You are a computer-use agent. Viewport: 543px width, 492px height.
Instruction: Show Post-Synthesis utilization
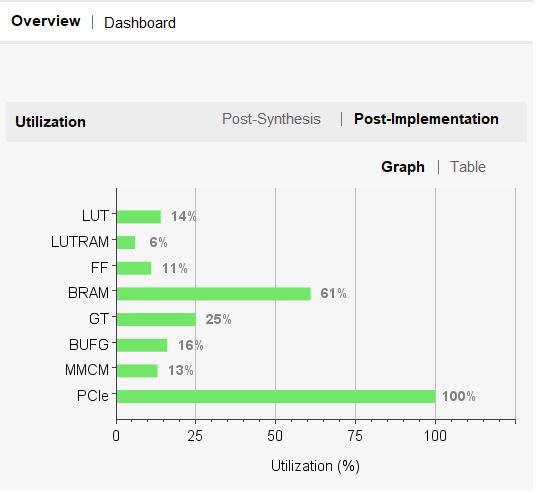coord(271,119)
